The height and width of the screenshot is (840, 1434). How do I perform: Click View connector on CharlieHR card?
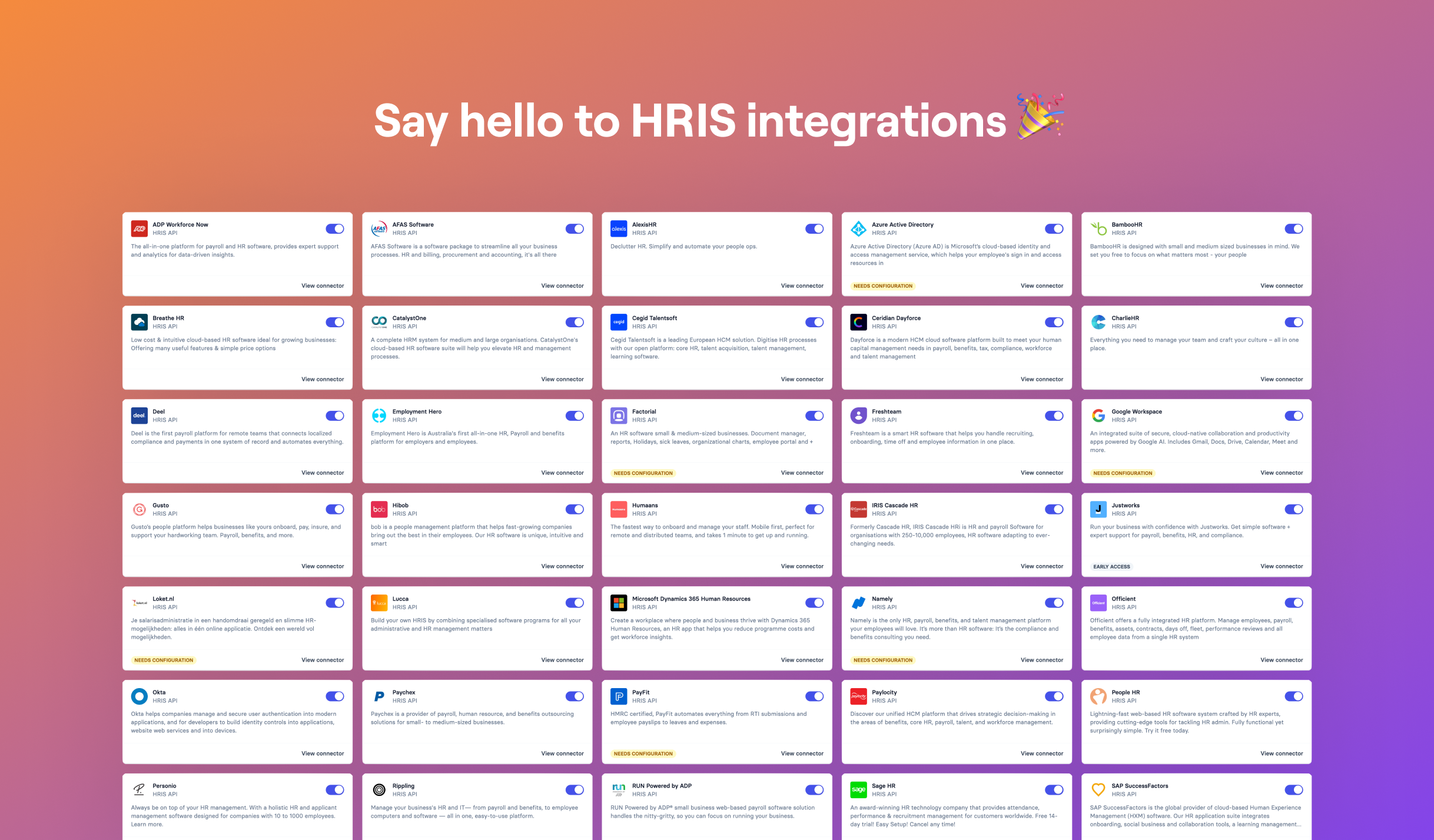point(1282,380)
